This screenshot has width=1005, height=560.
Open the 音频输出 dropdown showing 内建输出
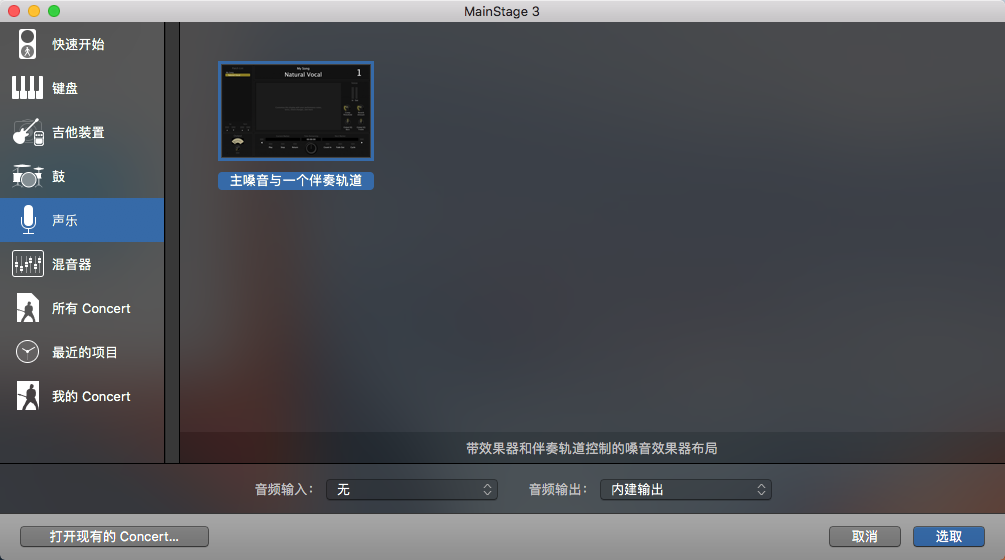(x=686, y=490)
